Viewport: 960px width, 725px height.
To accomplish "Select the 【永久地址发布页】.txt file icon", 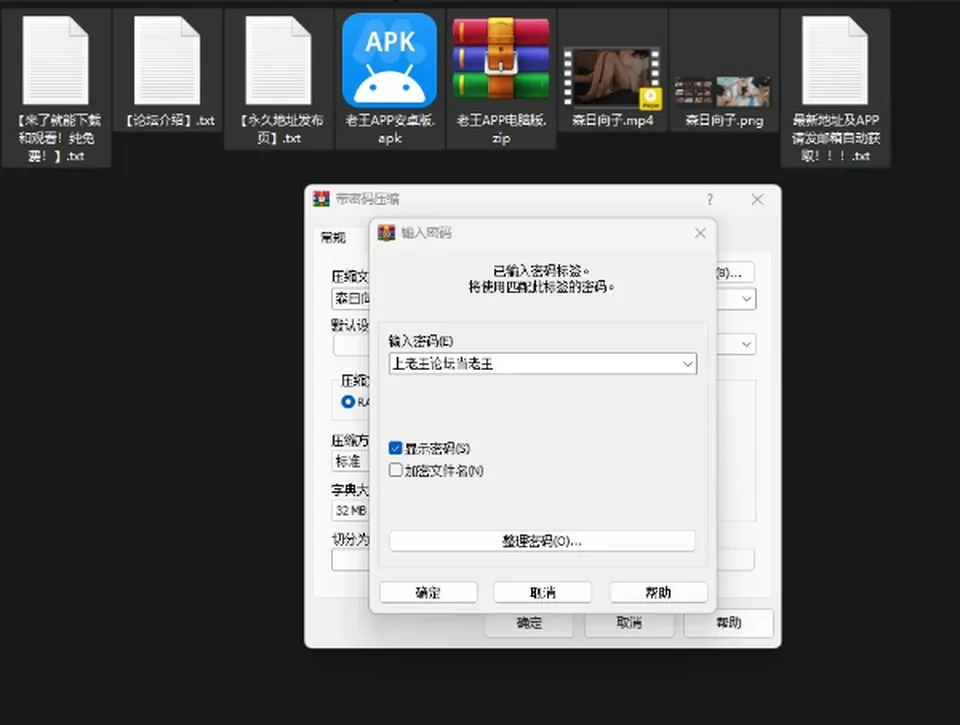I will (x=279, y=61).
